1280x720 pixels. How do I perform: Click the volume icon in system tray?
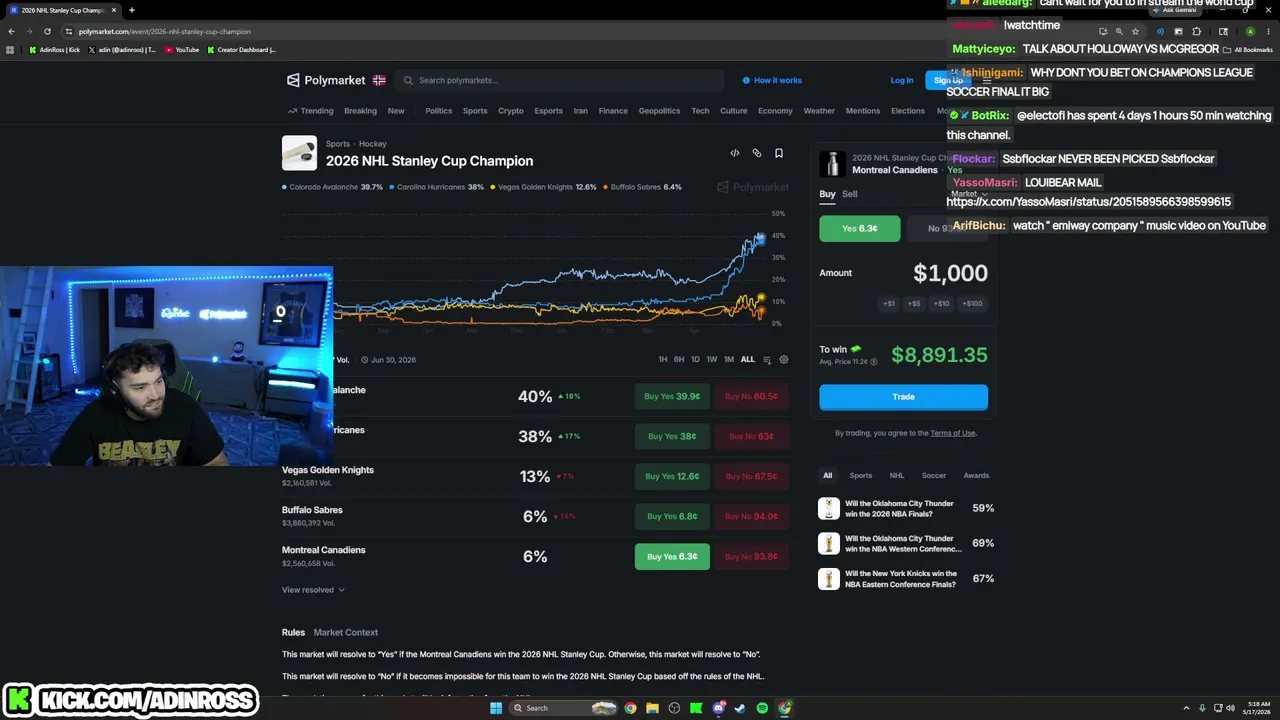1230,708
